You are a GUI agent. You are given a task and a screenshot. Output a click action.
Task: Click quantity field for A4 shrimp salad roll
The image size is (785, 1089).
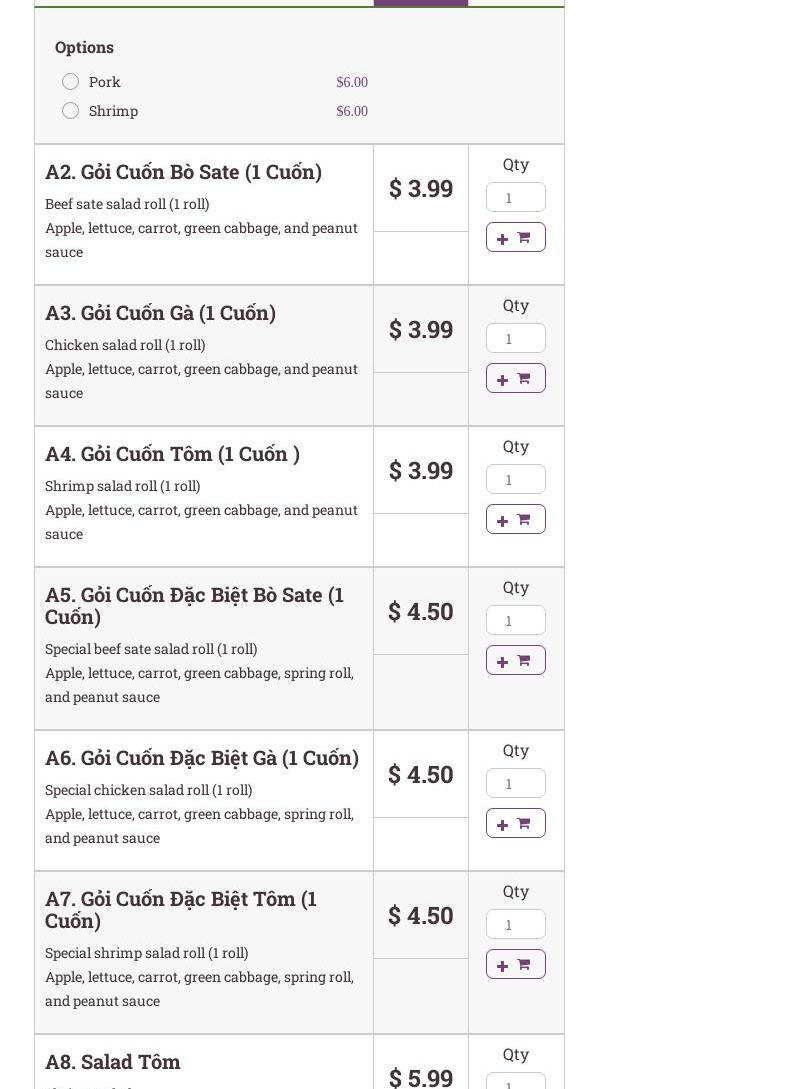click(515, 479)
